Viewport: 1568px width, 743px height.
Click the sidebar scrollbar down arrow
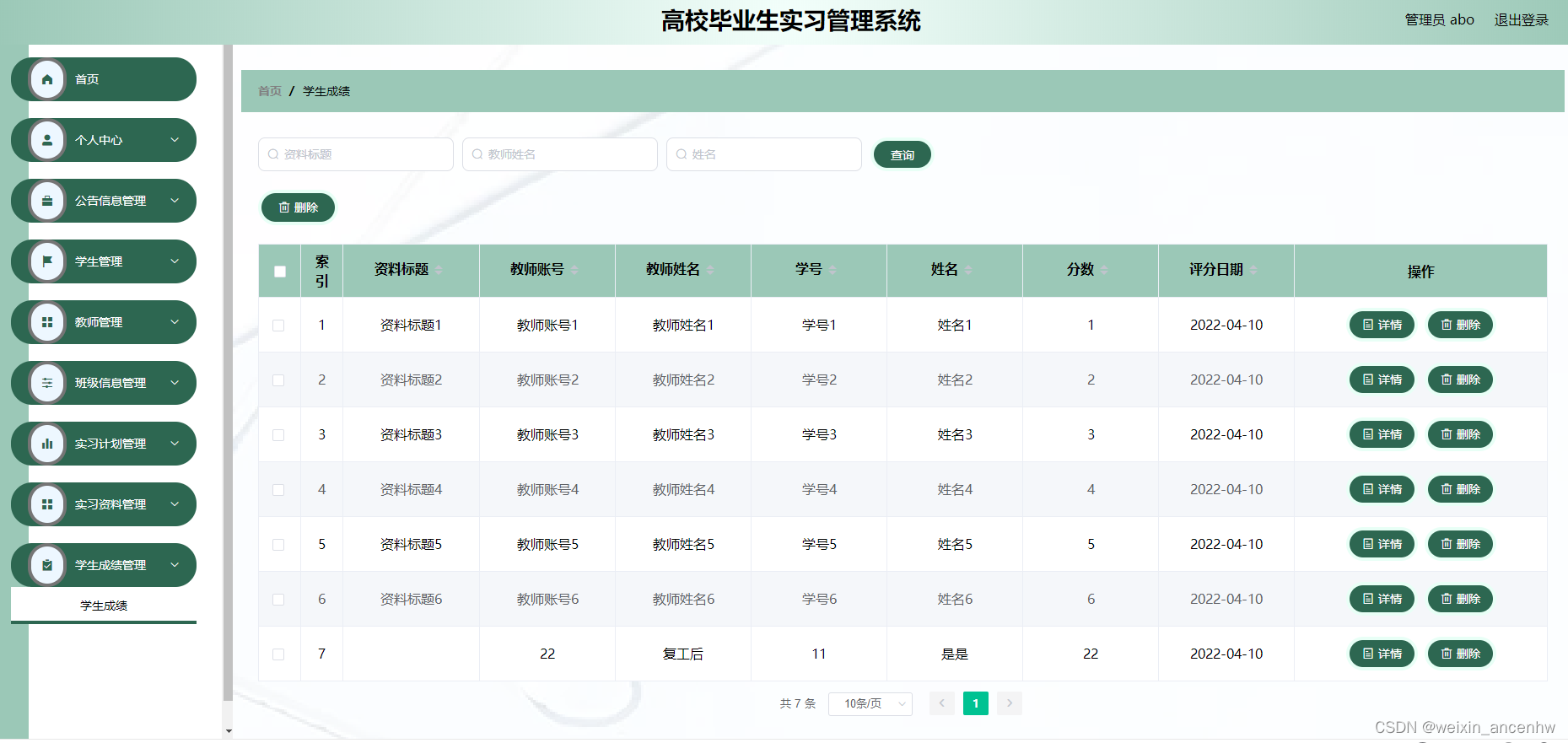pyautogui.click(x=229, y=732)
